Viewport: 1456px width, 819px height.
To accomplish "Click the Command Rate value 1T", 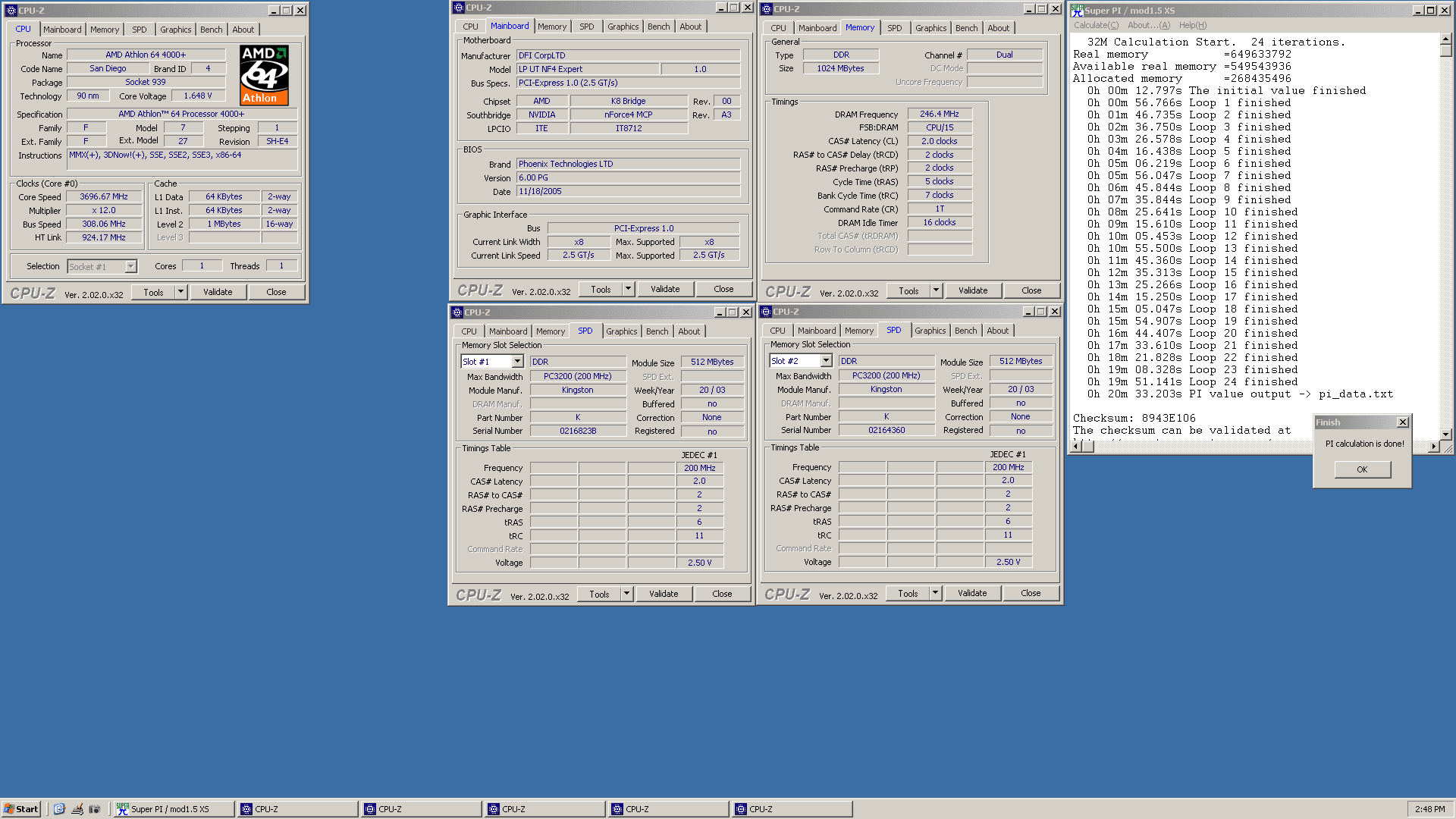I will click(939, 209).
